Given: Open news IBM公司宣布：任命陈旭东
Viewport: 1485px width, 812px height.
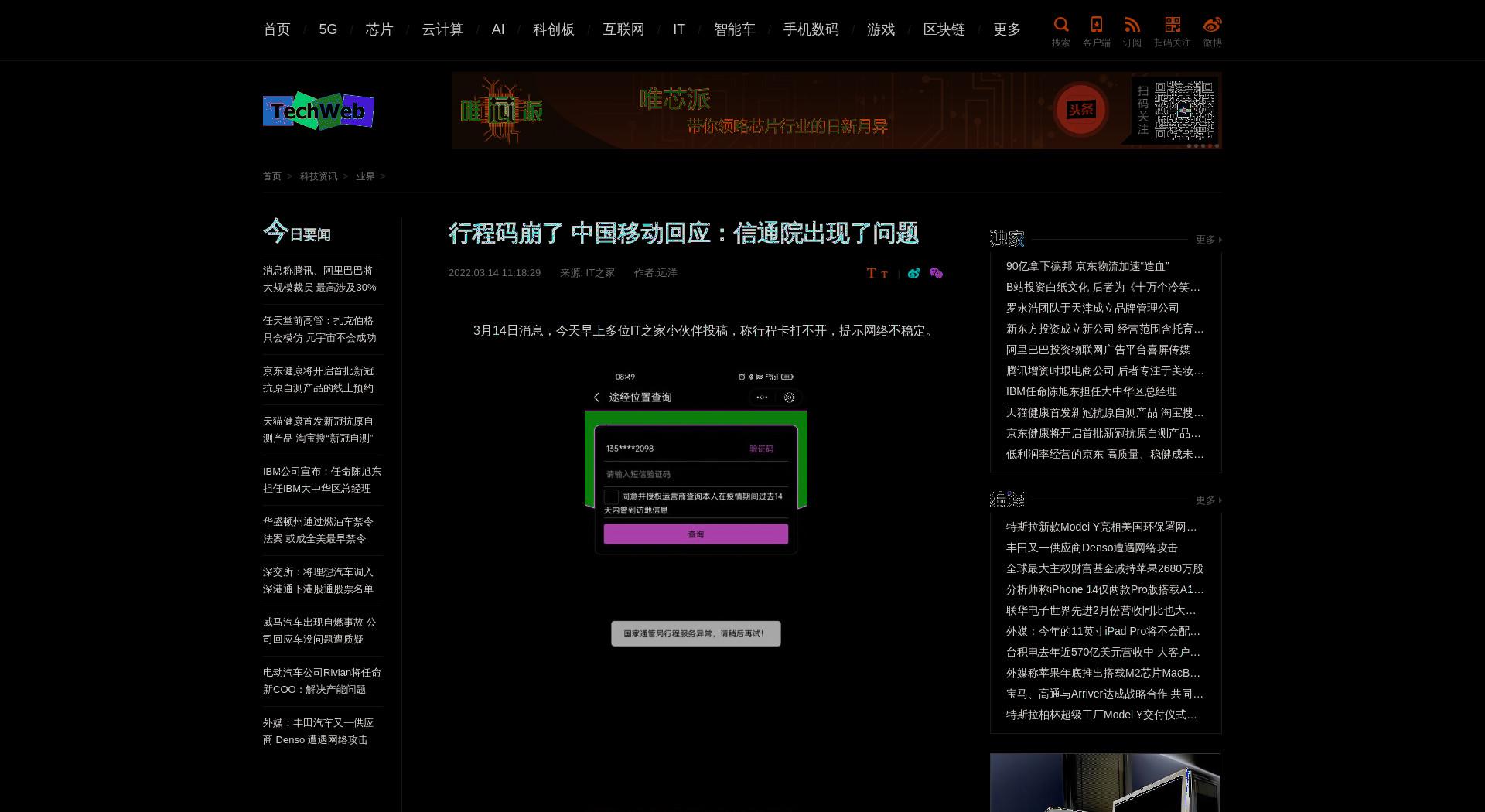Looking at the screenshot, I should [322, 480].
